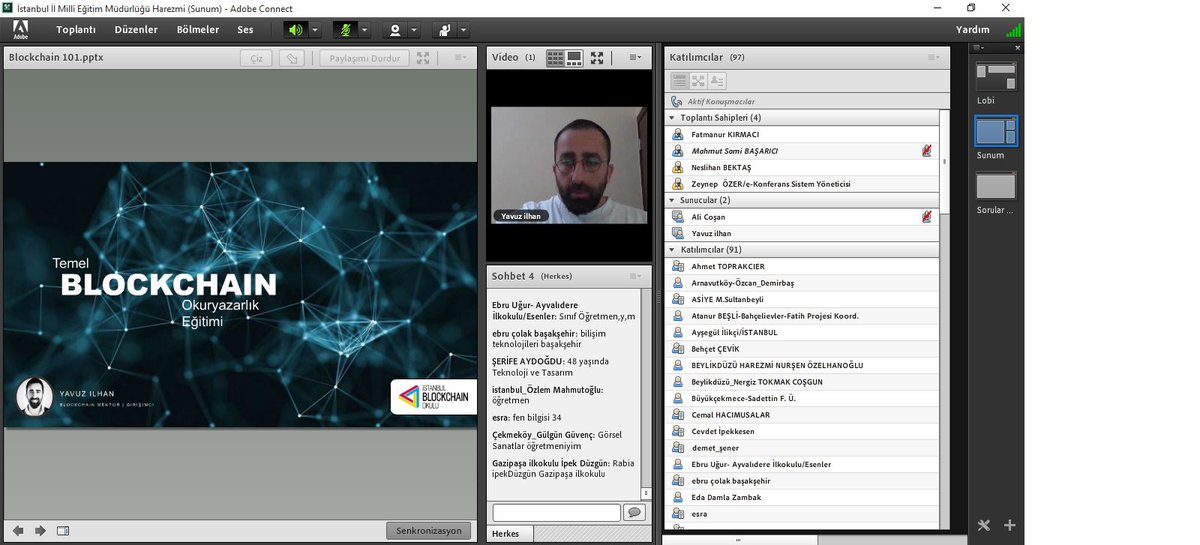
Task: Open the Sohbet chat pod options menu
Action: coord(635,276)
